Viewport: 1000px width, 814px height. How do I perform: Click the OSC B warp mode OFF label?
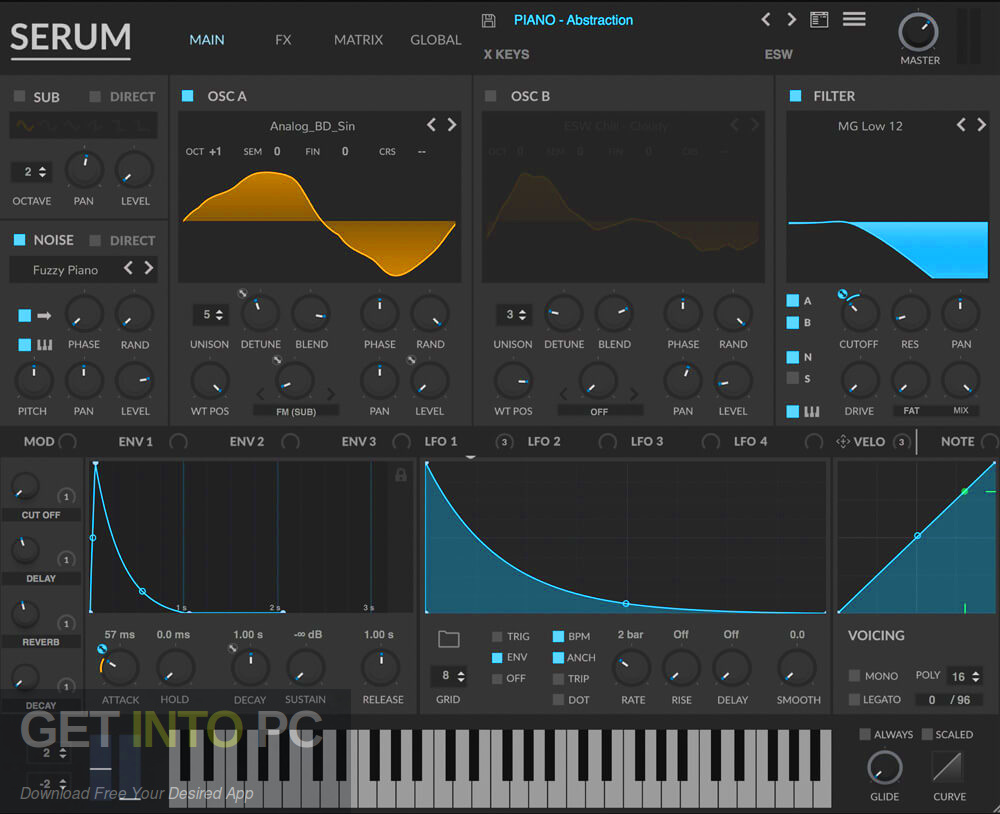(599, 411)
